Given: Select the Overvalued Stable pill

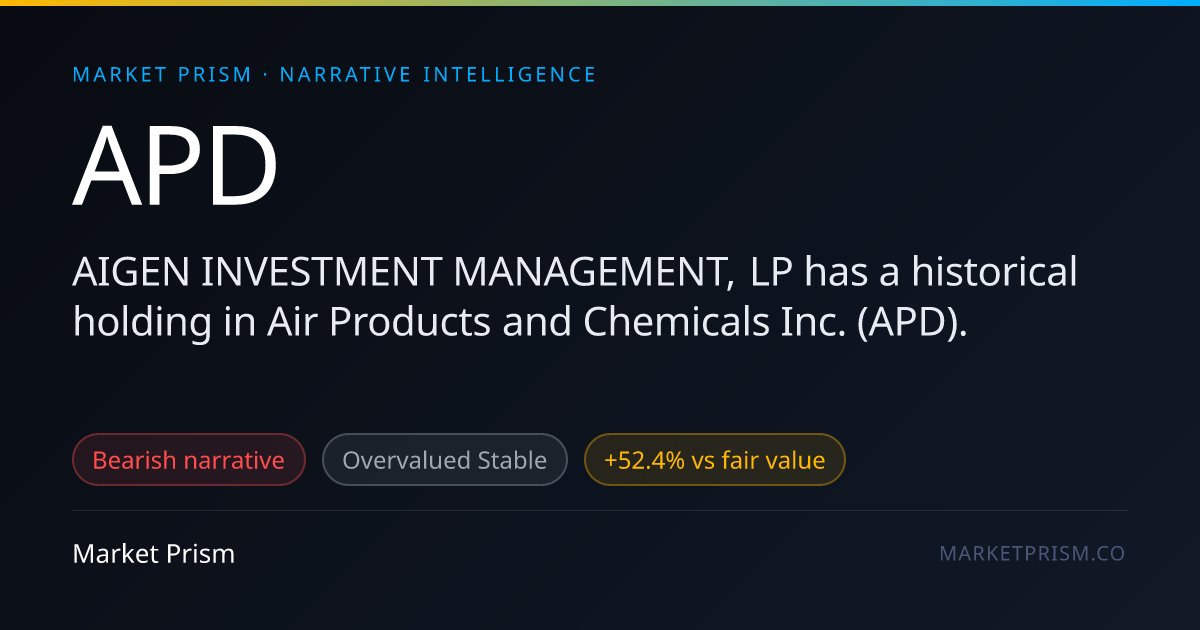Looking at the screenshot, I should point(445,460).
